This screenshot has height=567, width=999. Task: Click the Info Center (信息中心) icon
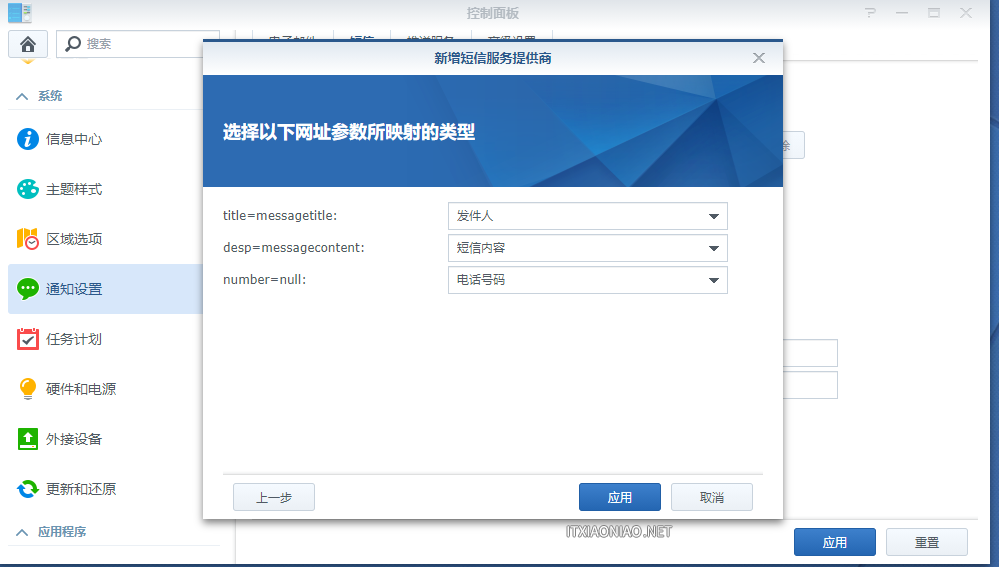pyautogui.click(x=28, y=139)
